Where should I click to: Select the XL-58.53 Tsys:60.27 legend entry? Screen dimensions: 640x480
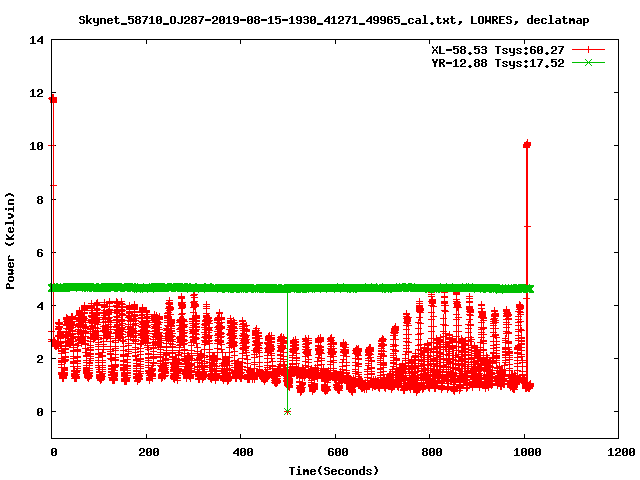[498, 50]
